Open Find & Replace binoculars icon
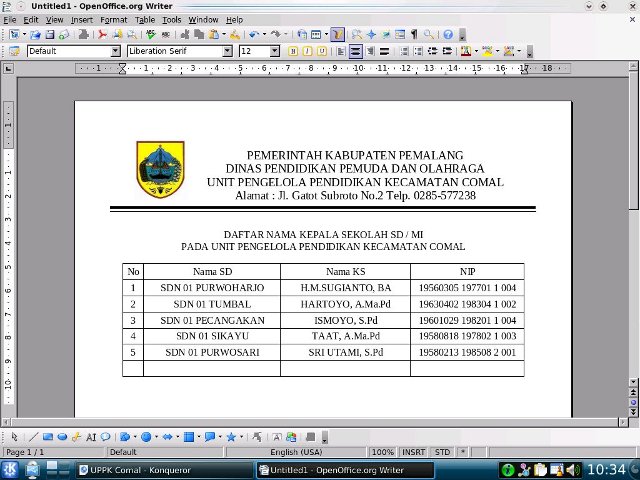Screen dimensions: 640x480 coord(356,35)
